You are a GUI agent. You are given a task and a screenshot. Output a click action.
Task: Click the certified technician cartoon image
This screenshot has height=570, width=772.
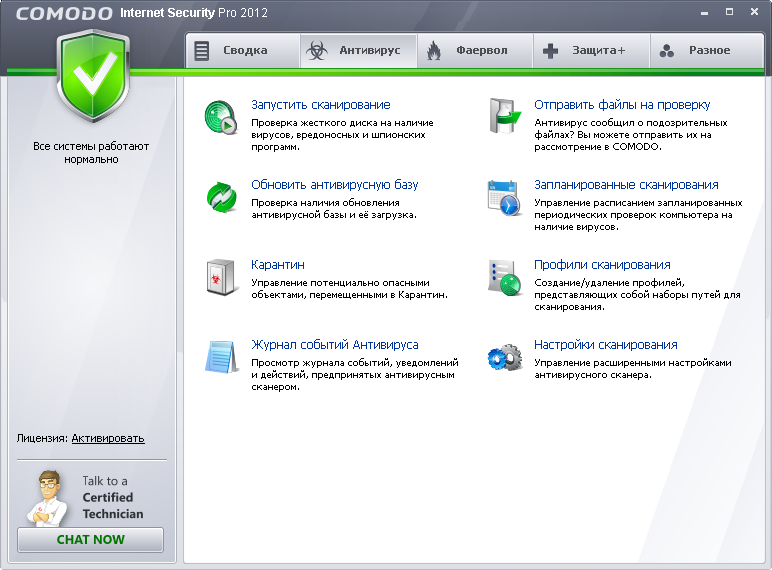[48, 498]
